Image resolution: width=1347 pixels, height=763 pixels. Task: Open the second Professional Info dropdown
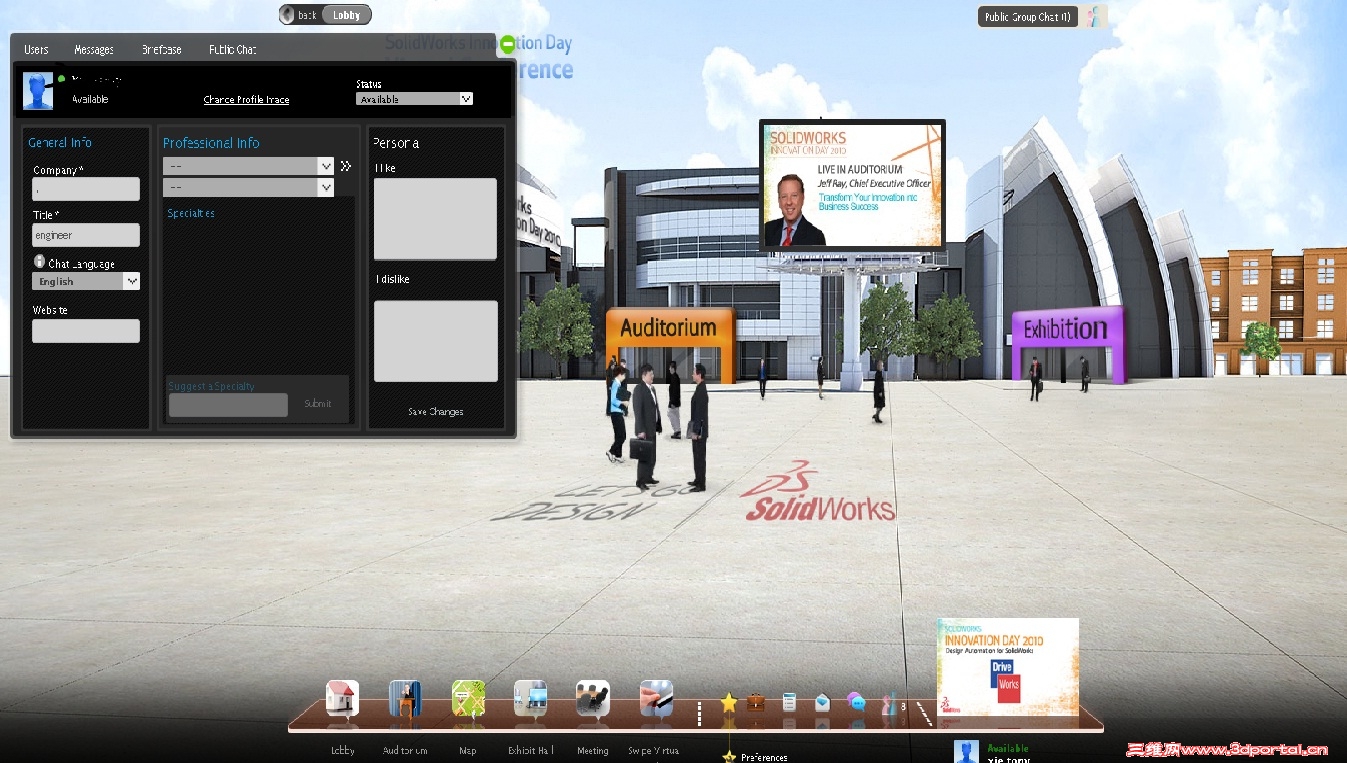click(248, 187)
